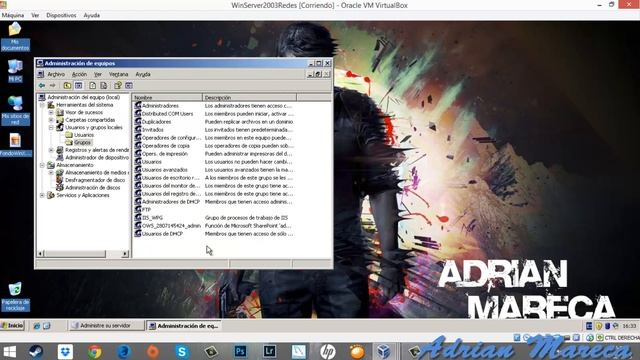640x360 pixels.
Task: Open Lightroom from the host taskbar
Action: click(269, 351)
